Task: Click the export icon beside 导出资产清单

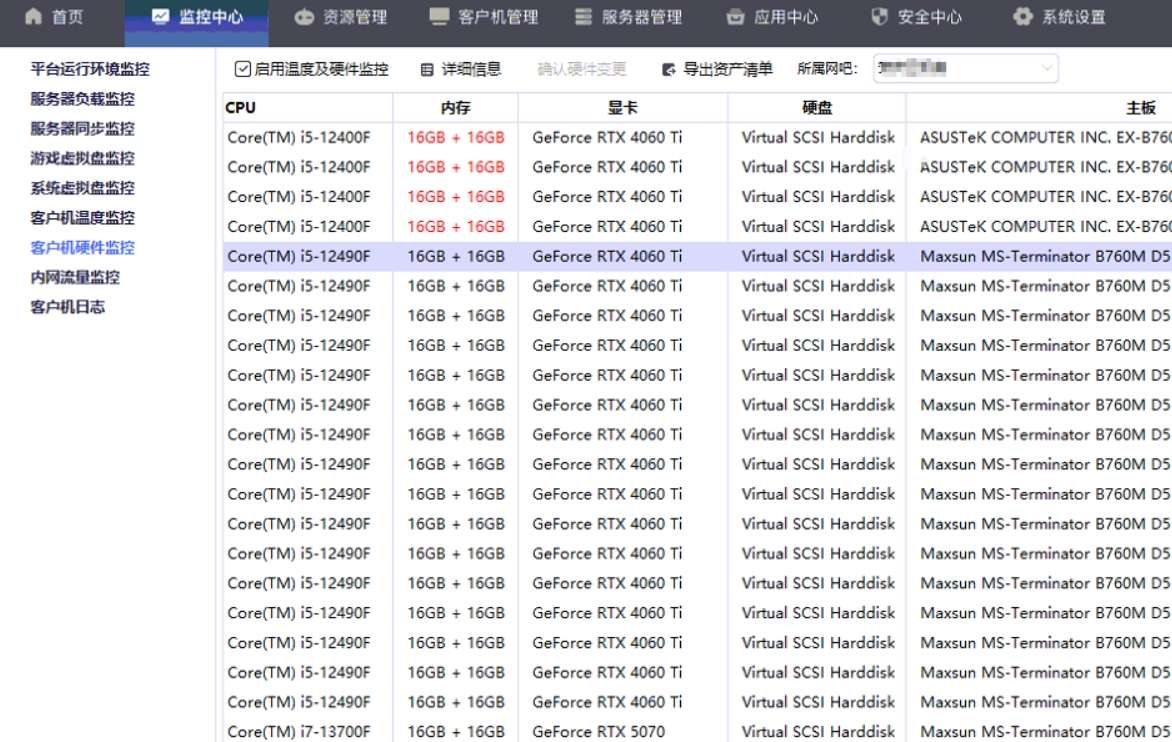Action: [x=668, y=69]
